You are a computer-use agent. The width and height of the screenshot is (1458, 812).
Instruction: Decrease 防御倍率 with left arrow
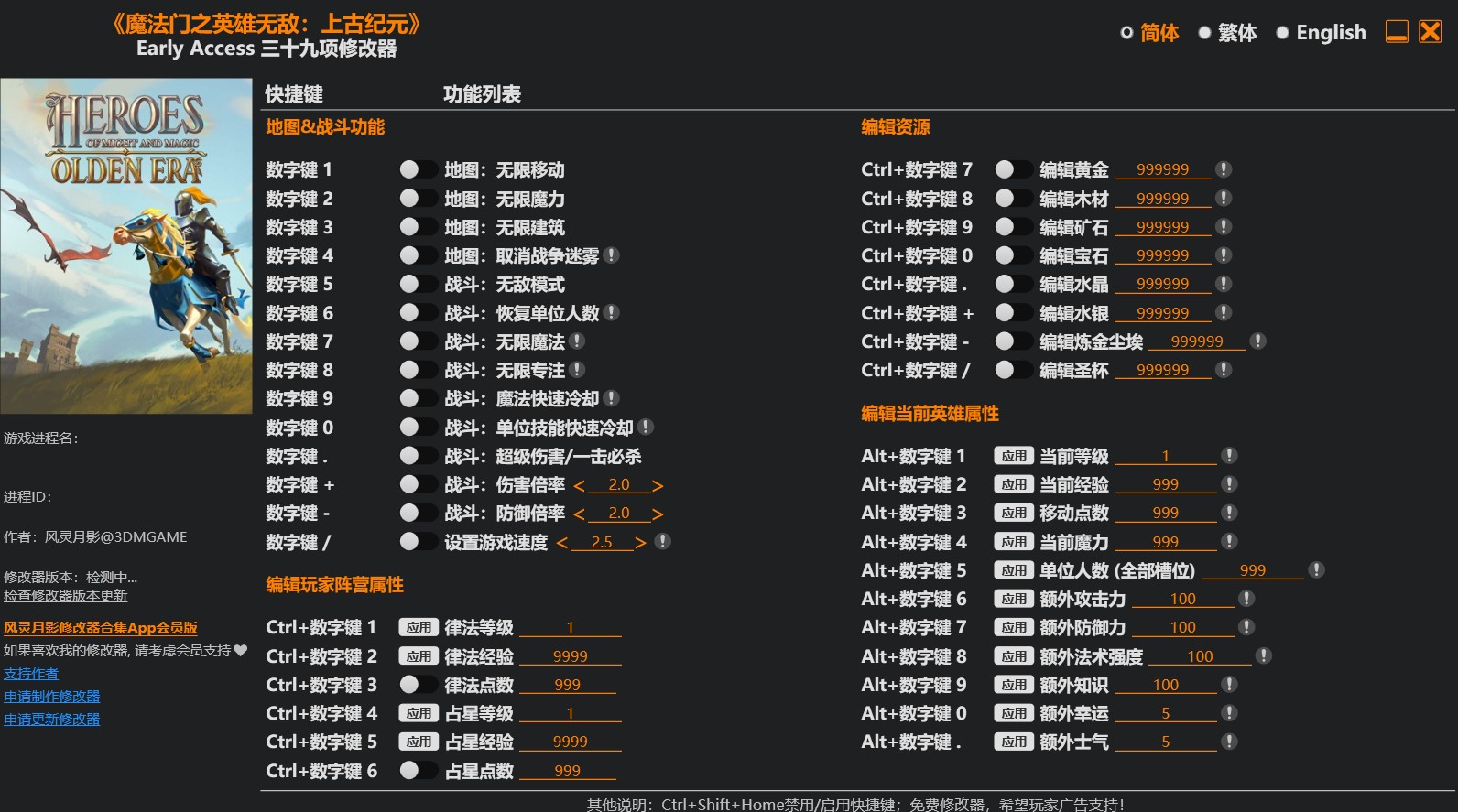(579, 514)
